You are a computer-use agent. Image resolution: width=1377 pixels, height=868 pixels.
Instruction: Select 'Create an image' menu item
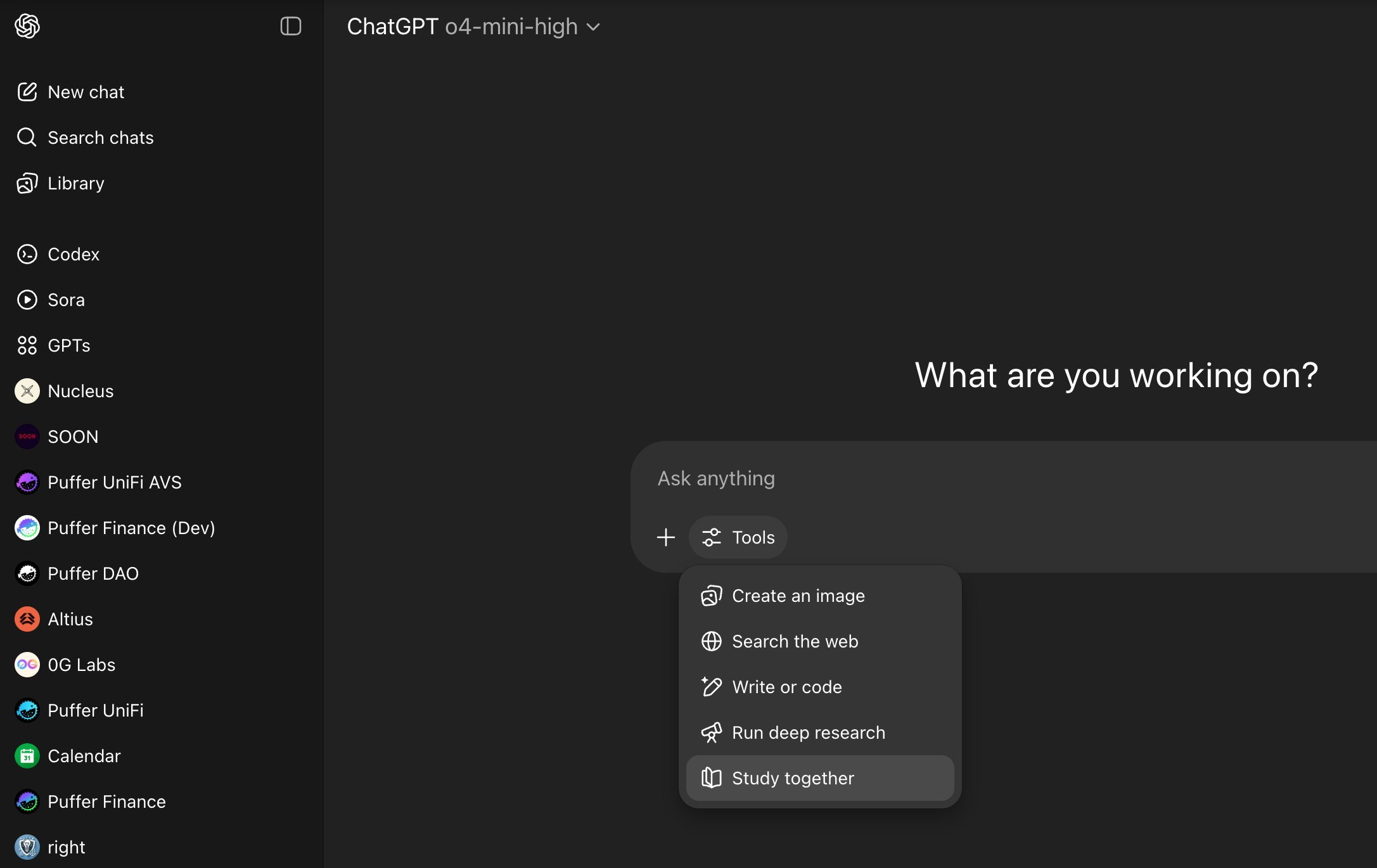[x=820, y=596]
